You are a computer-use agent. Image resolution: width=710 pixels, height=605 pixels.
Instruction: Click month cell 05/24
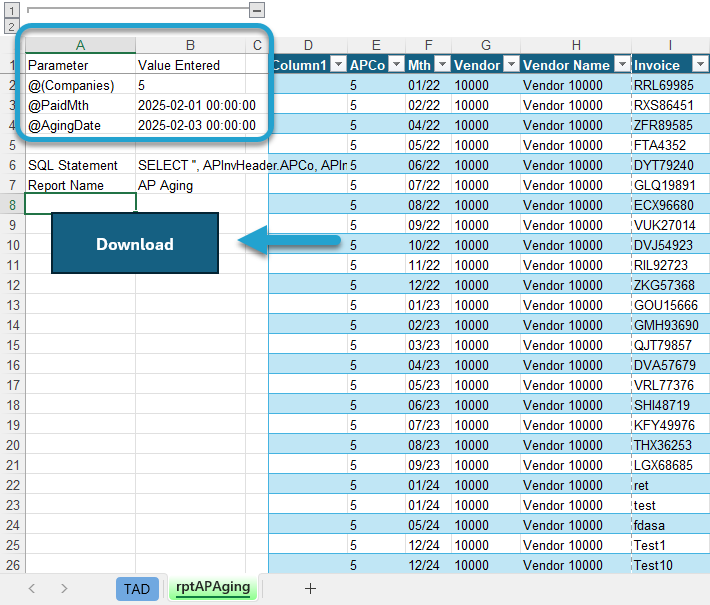point(428,525)
